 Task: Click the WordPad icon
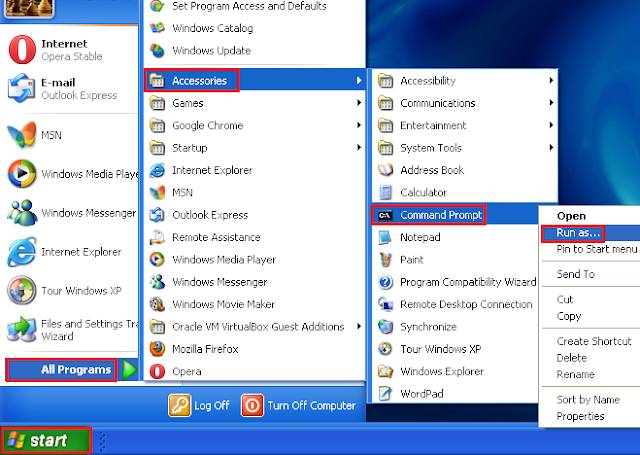(385, 394)
